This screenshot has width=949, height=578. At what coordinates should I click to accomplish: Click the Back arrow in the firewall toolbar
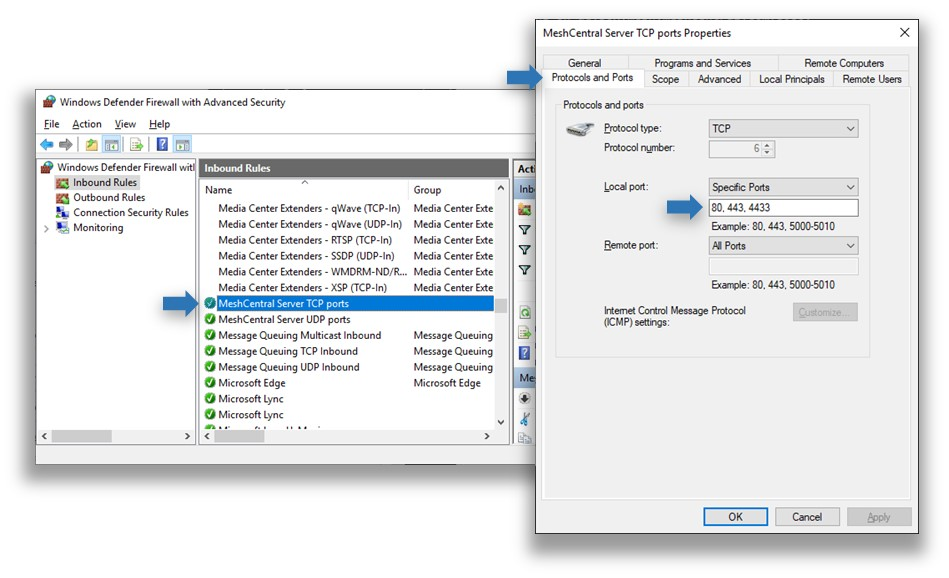point(47,145)
